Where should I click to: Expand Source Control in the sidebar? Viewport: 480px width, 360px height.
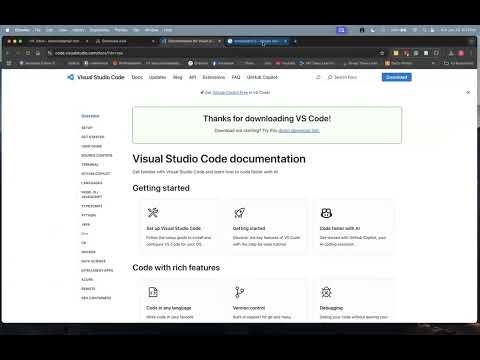(x=97, y=155)
